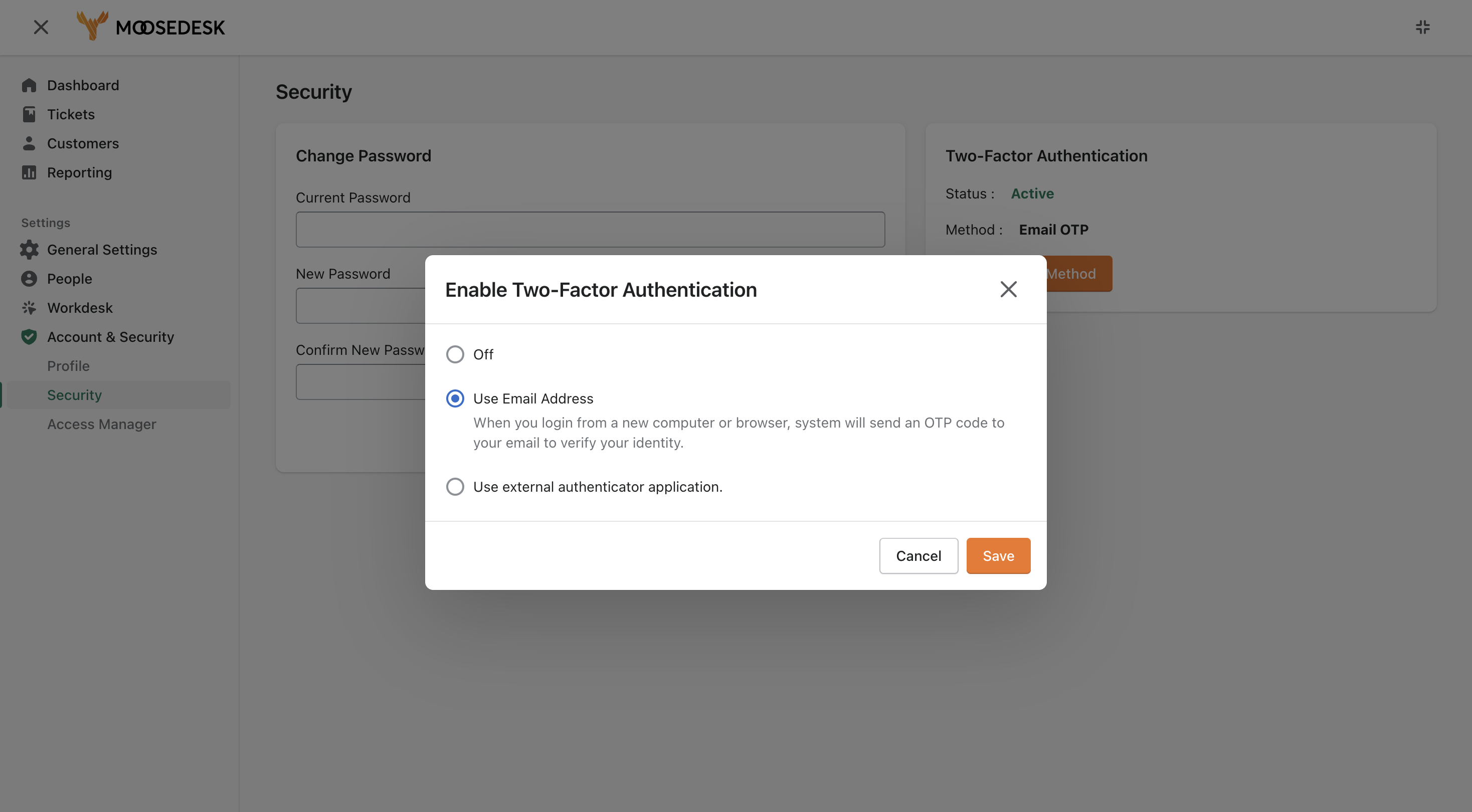Click the General Settings gear icon
The image size is (1472, 812).
click(29, 250)
